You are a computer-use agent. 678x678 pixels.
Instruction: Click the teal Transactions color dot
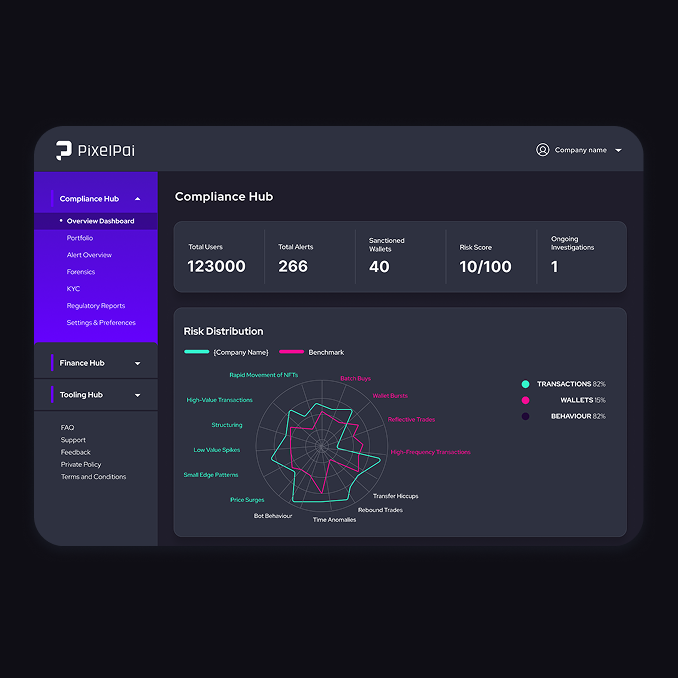[x=526, y=384]
